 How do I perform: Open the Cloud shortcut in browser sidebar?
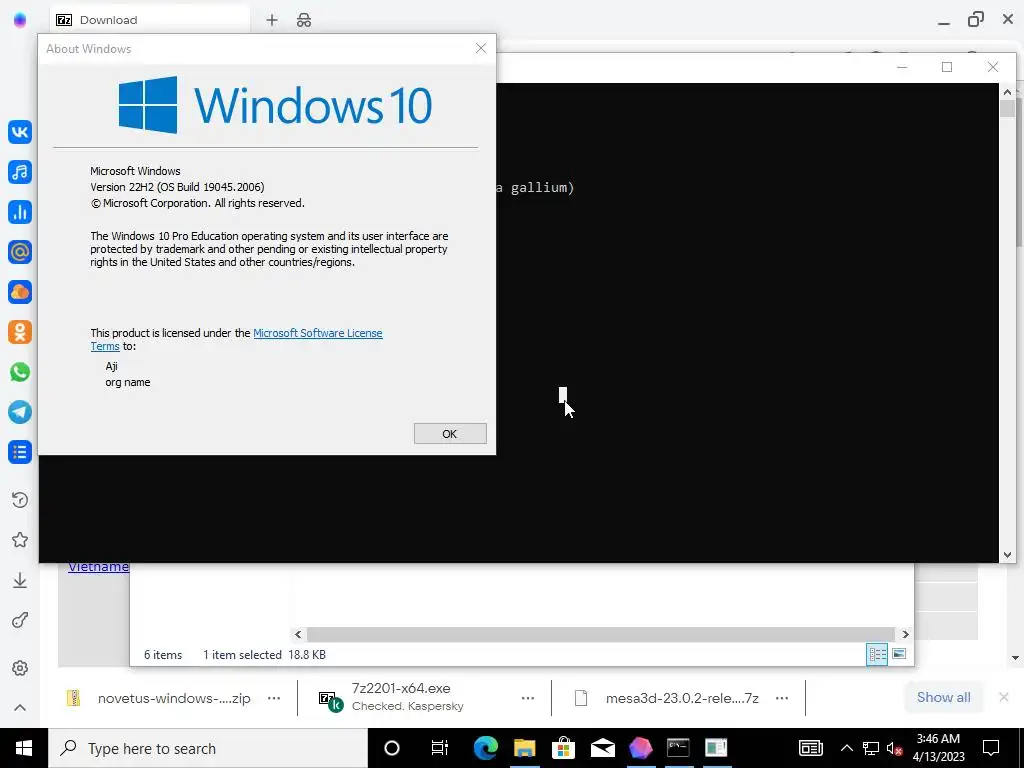point(20,292)
